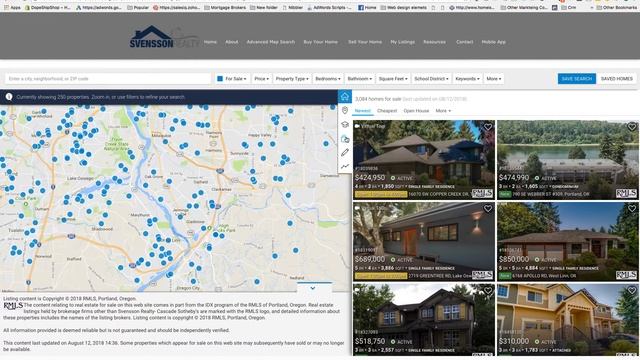This screenshot has width=640, height=360.
Task: Open the Price dropdown filter
Action: click(x=262, y=78)
